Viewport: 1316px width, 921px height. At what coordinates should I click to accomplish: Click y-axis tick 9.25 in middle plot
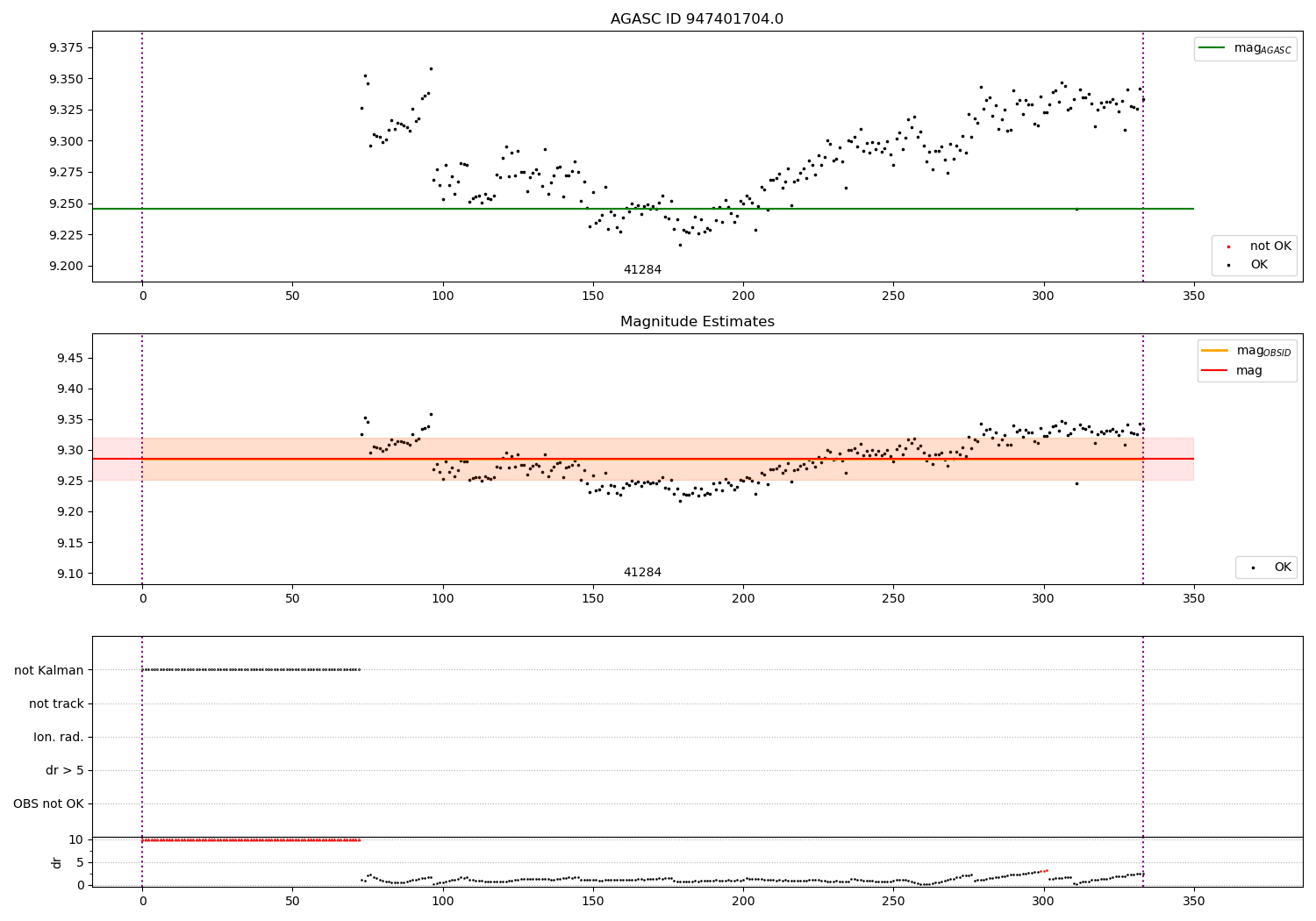click(x=70, y=481)
